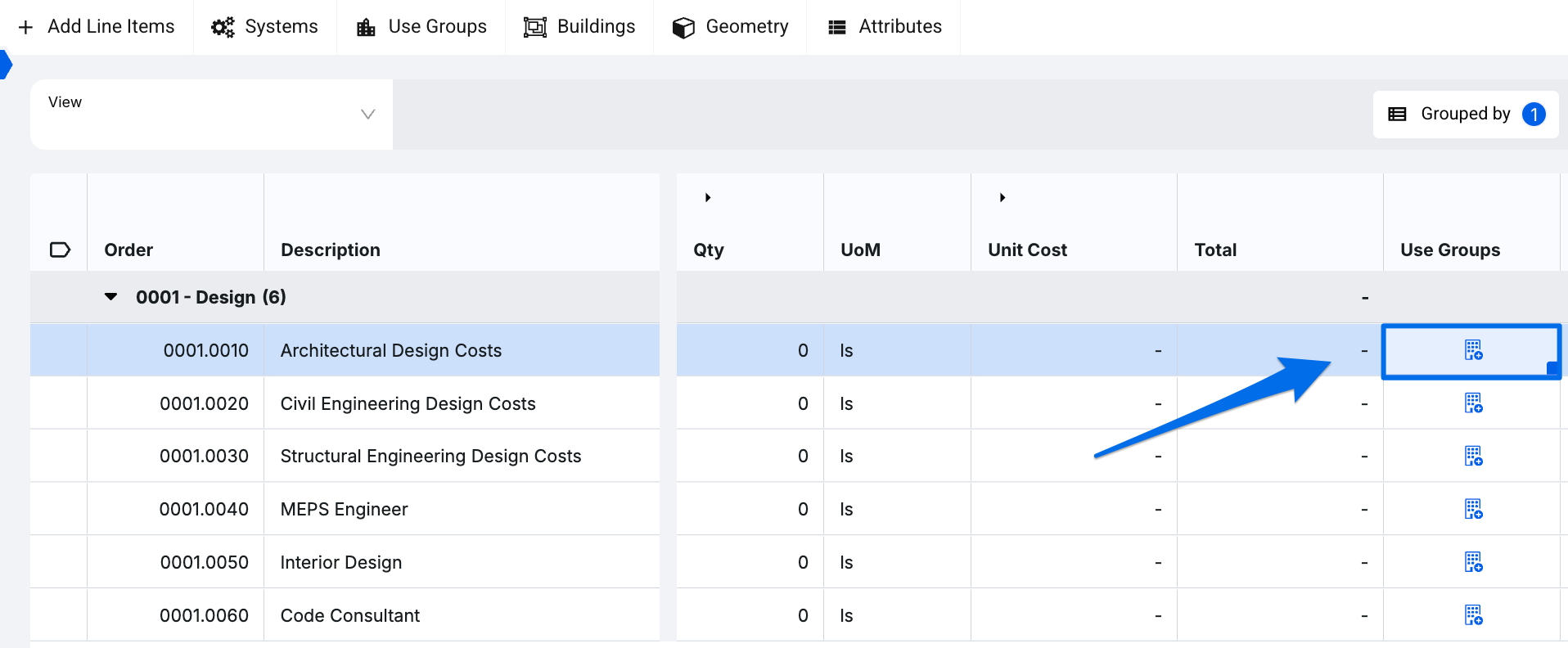Click the Buildings blueprint icon
1568x648 pixels.
pos(535,27)
